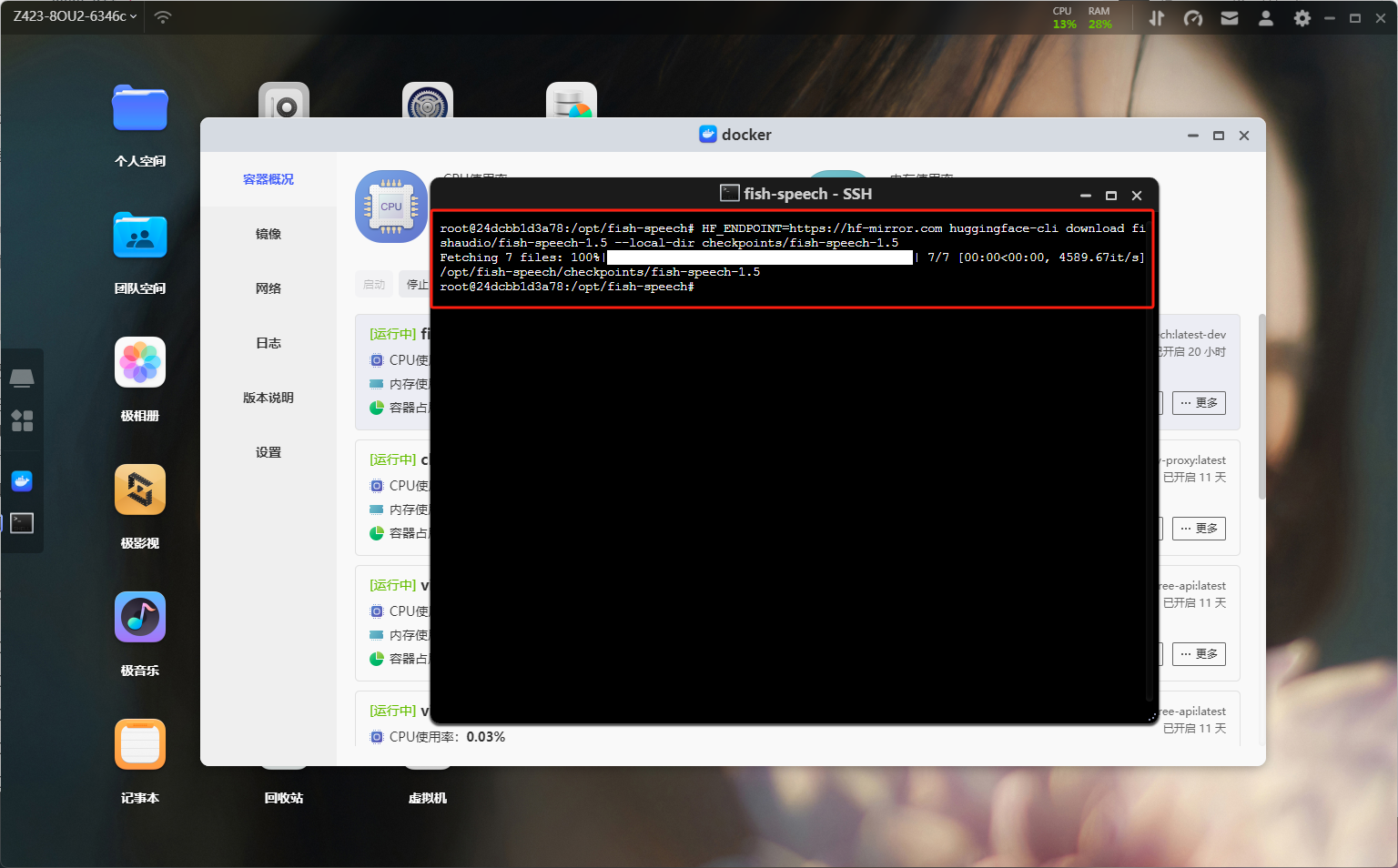Open the 团队空间 shared folder icon
This screenshot has width=1398, height=868.
coord(140,236)
